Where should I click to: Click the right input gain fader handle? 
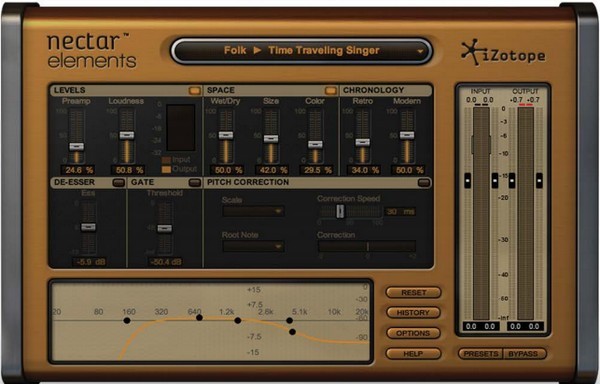click(x=495, y=181)
